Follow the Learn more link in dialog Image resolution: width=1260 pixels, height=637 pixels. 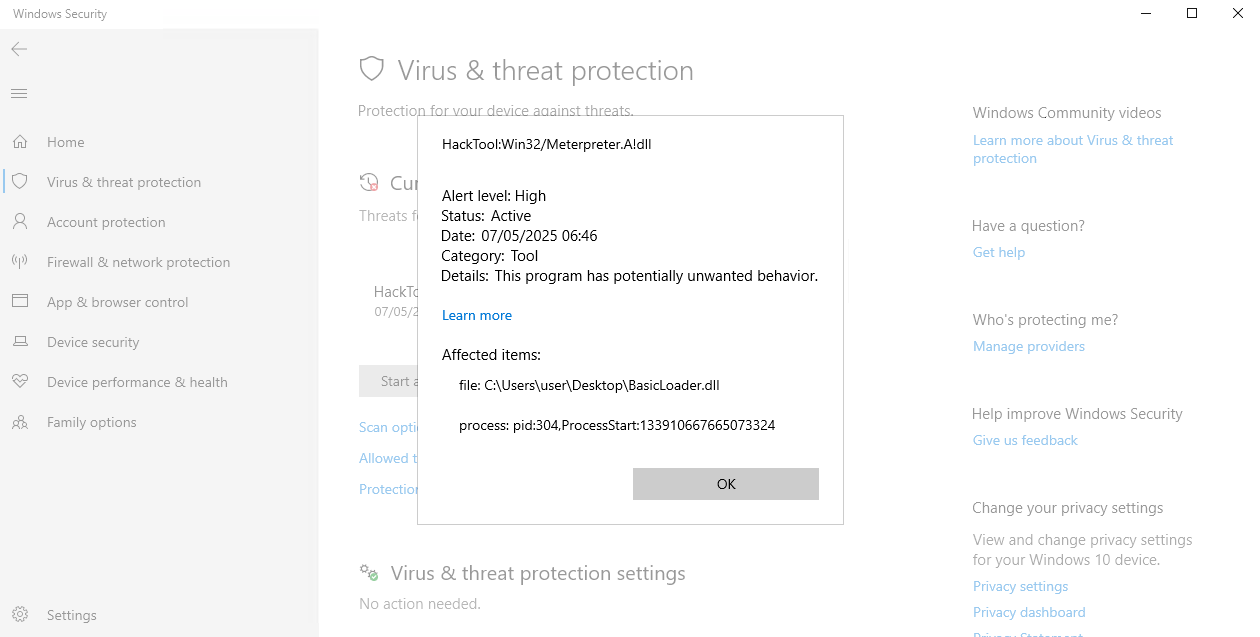[477, 315]
